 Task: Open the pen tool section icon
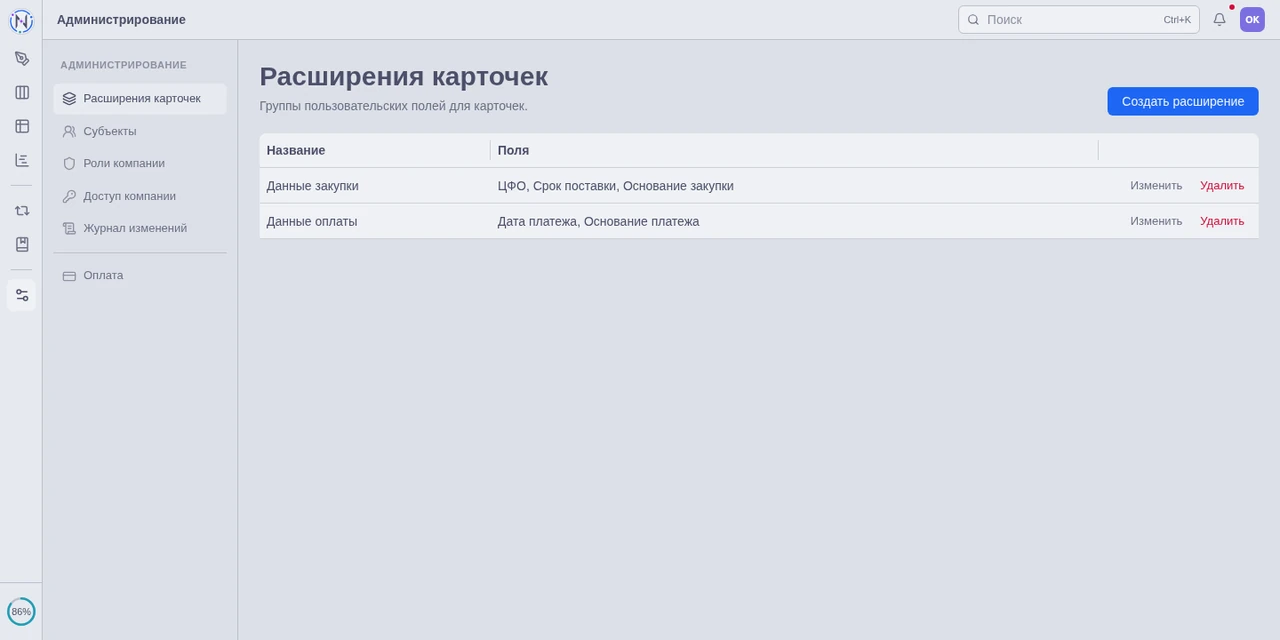22,58
